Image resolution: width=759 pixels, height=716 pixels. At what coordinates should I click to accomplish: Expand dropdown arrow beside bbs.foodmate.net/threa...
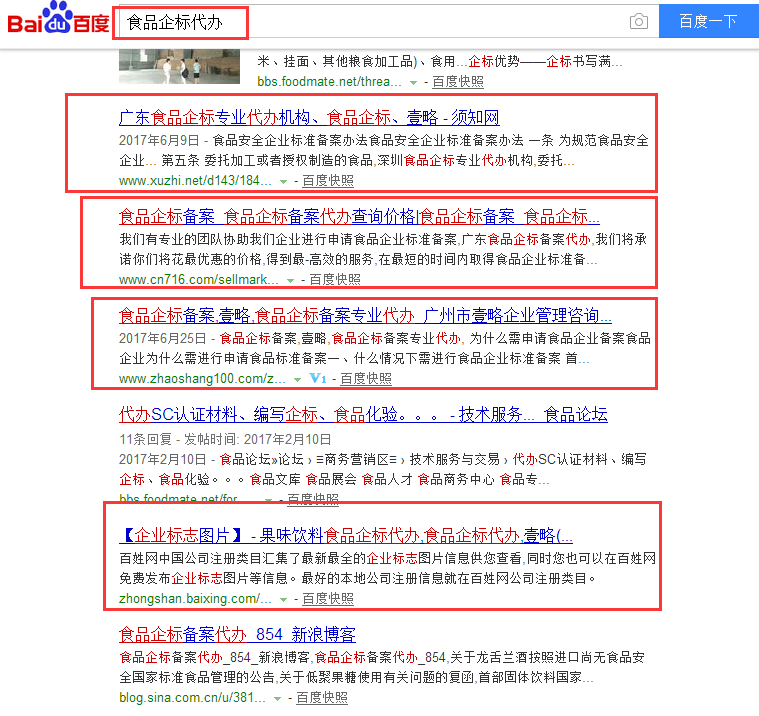point(413,83)
